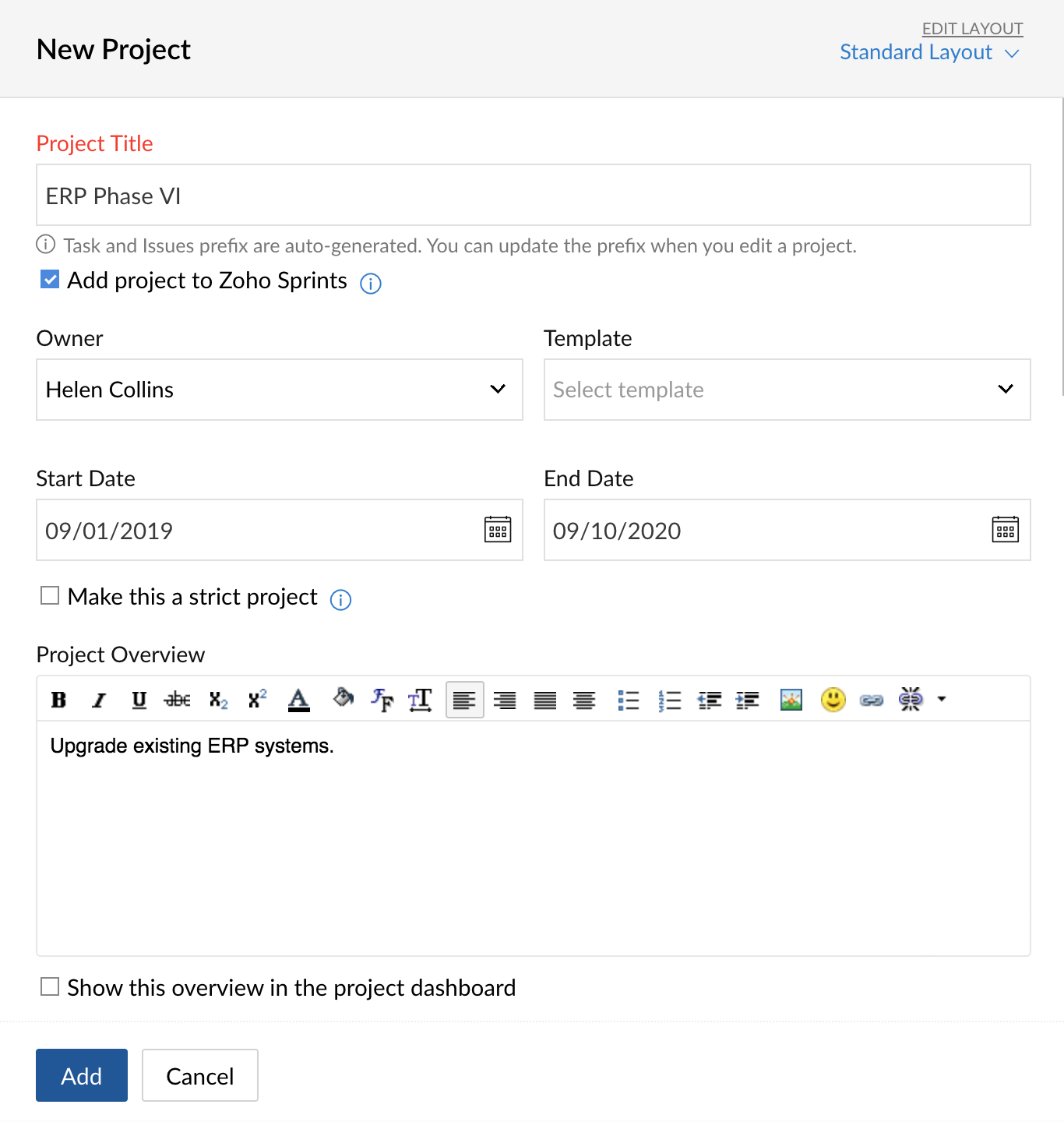Uncheck Add project to Zoho Sprints
Viewport: 1064px width, 1122px height.
tap(50, 279)
